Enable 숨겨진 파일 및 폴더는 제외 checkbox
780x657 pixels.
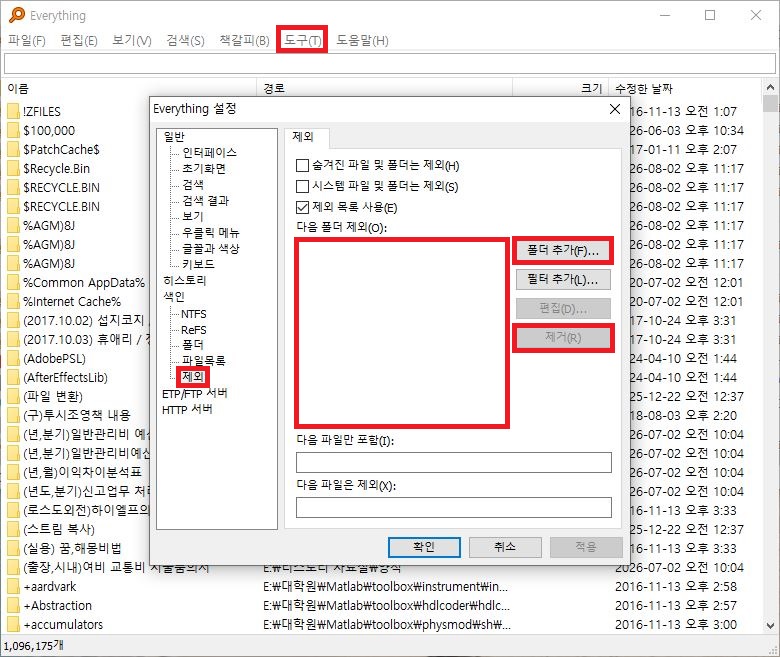tap(302, 165)
